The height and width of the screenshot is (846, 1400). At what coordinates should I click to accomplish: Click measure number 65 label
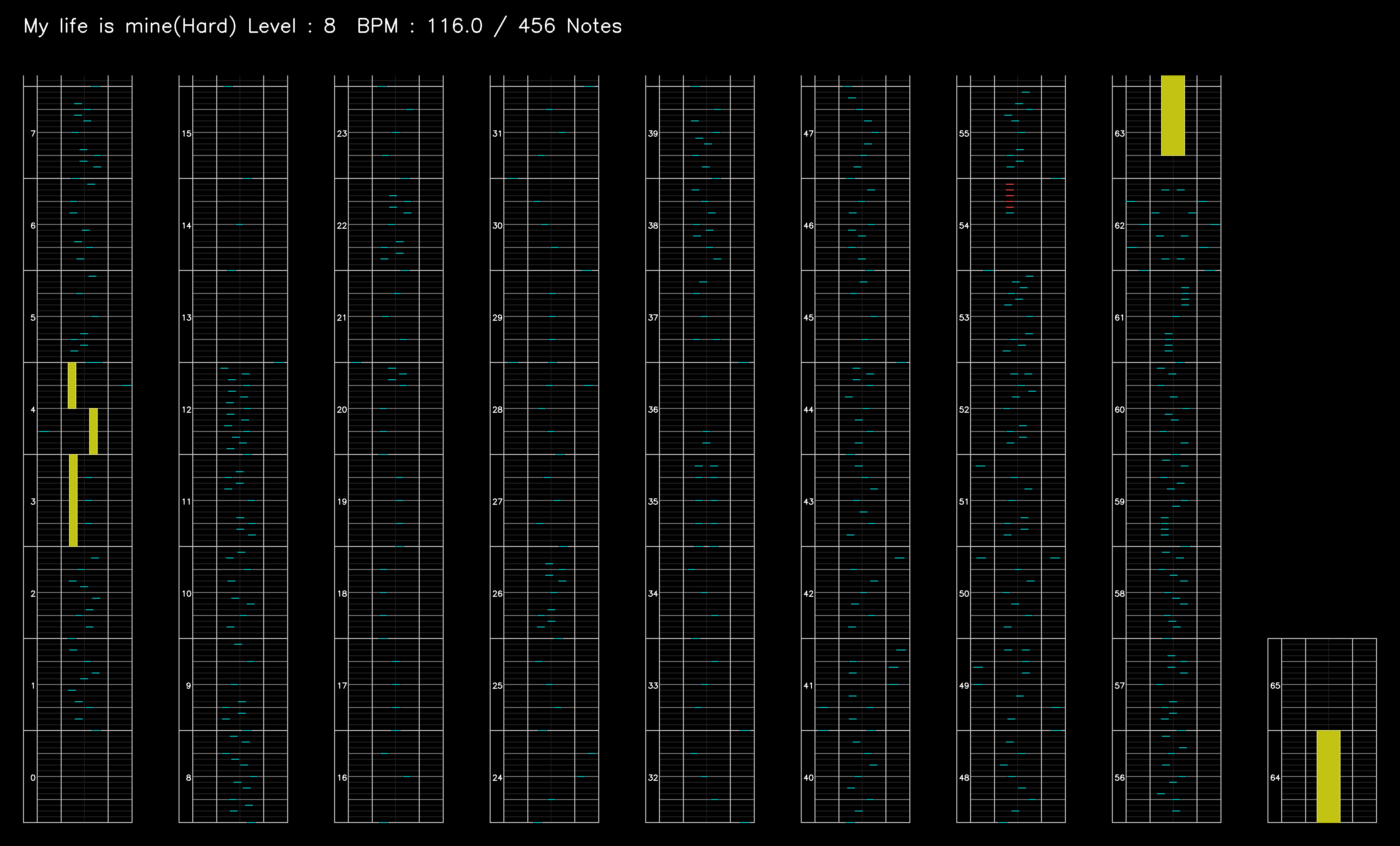pos(1275,685)
